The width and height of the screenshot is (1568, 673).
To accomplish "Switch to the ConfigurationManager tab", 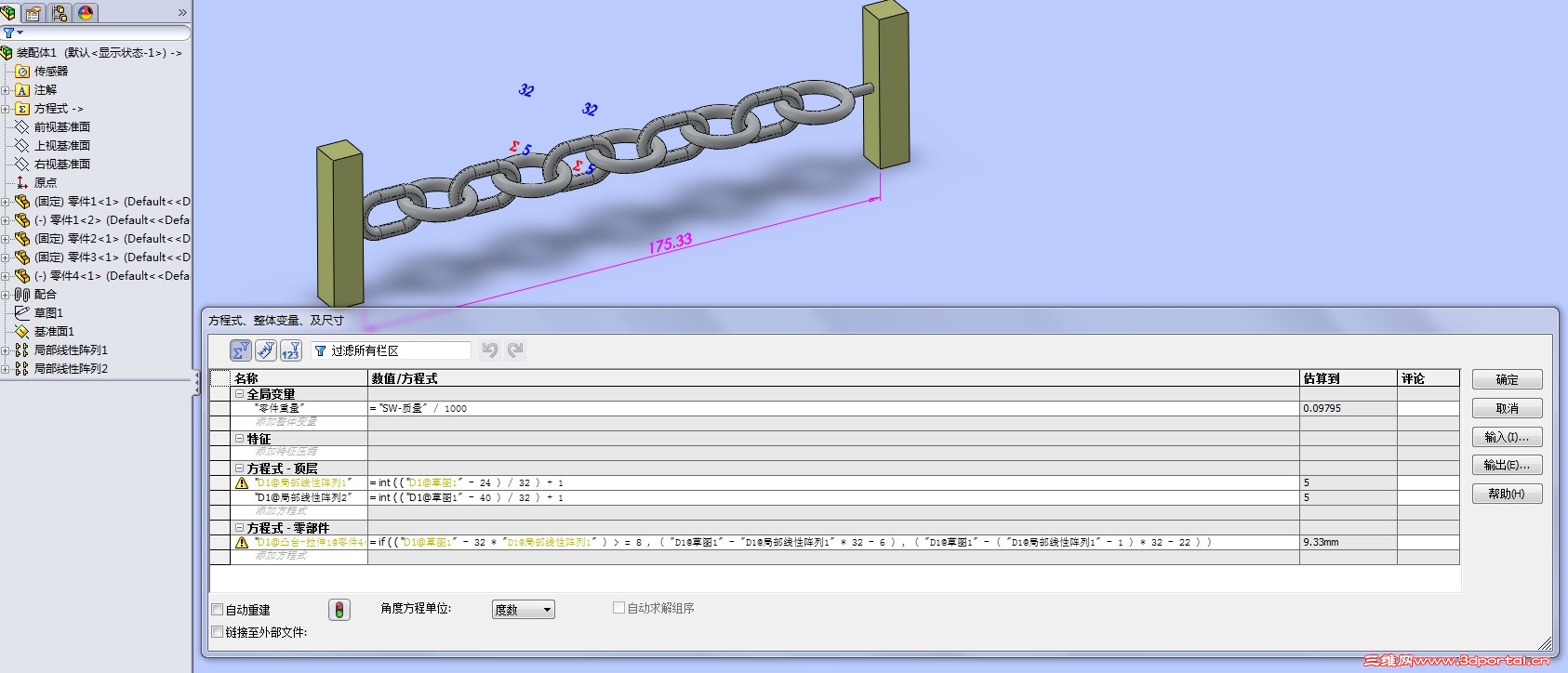I will click(x=60, y=13).
